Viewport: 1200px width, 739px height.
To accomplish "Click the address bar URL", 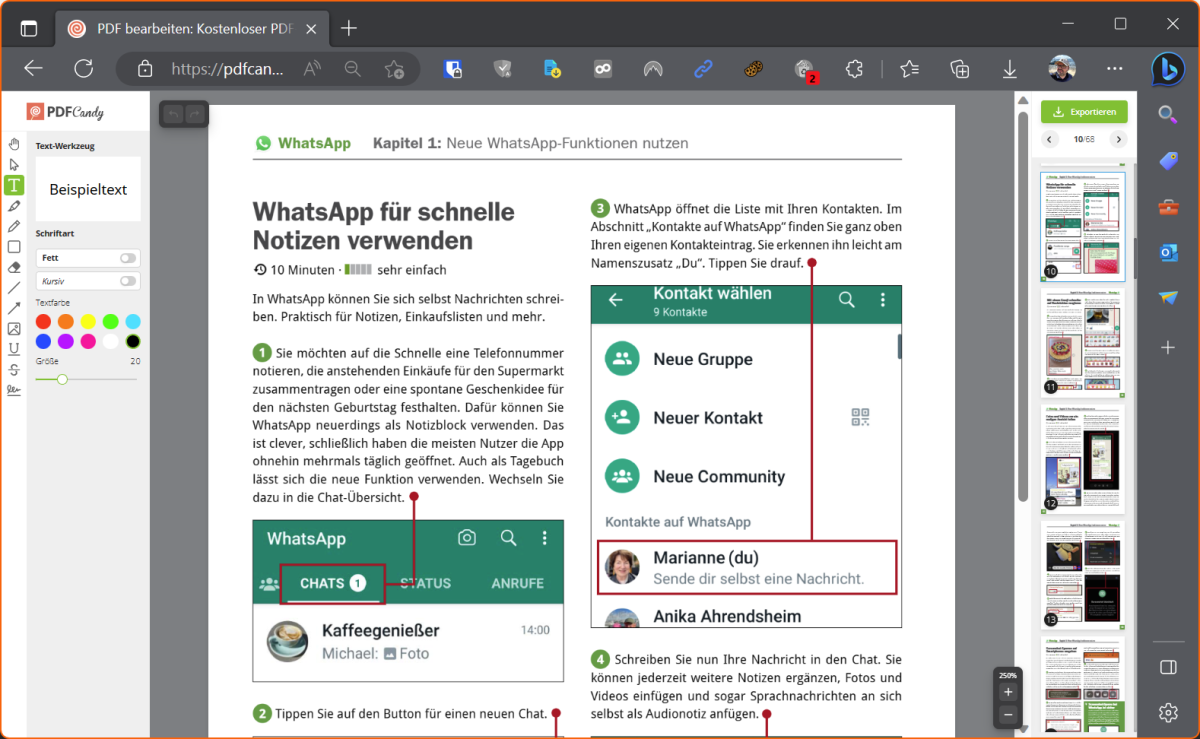I will (x=227, y=69).
